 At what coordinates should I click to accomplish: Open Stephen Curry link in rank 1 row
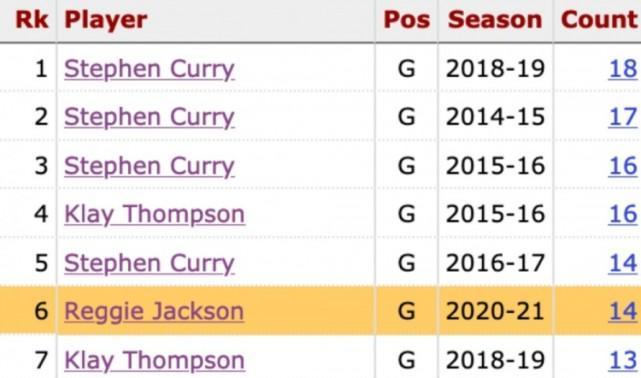click(x=149, y=69)
